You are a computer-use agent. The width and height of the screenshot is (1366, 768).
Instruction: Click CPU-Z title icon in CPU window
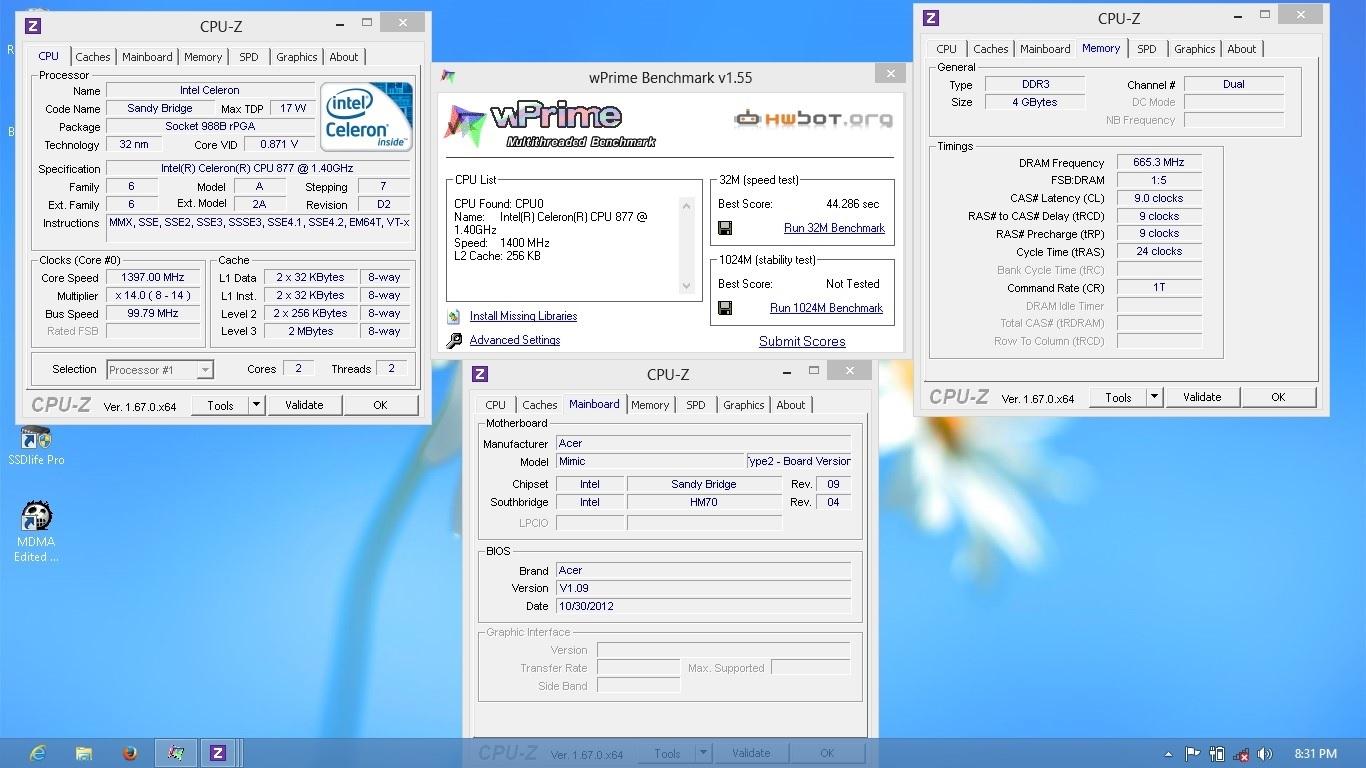(x=32, y=26)
